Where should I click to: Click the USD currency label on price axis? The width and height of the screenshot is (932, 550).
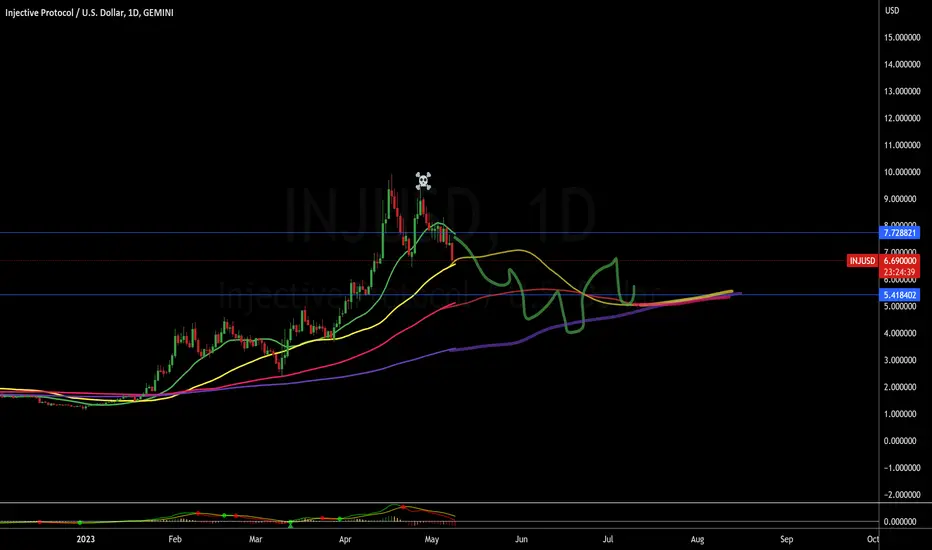[x=892, y=11]
